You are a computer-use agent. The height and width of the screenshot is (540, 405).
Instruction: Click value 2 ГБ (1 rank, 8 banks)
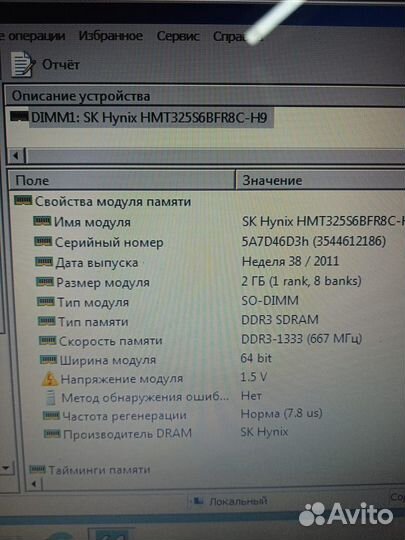coord(301,281)
